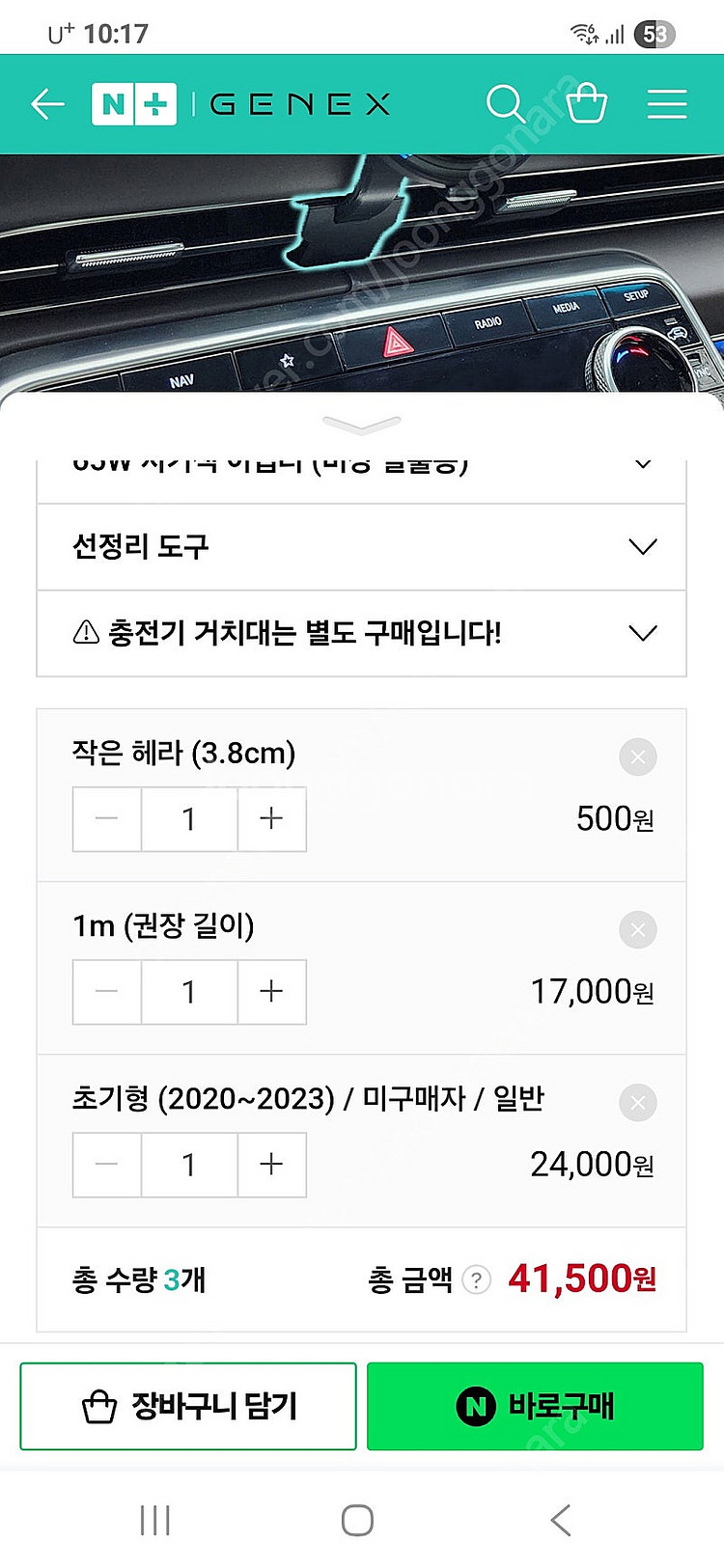Tap the back arrow in header
724x1568 pixels.
point(47,104)
